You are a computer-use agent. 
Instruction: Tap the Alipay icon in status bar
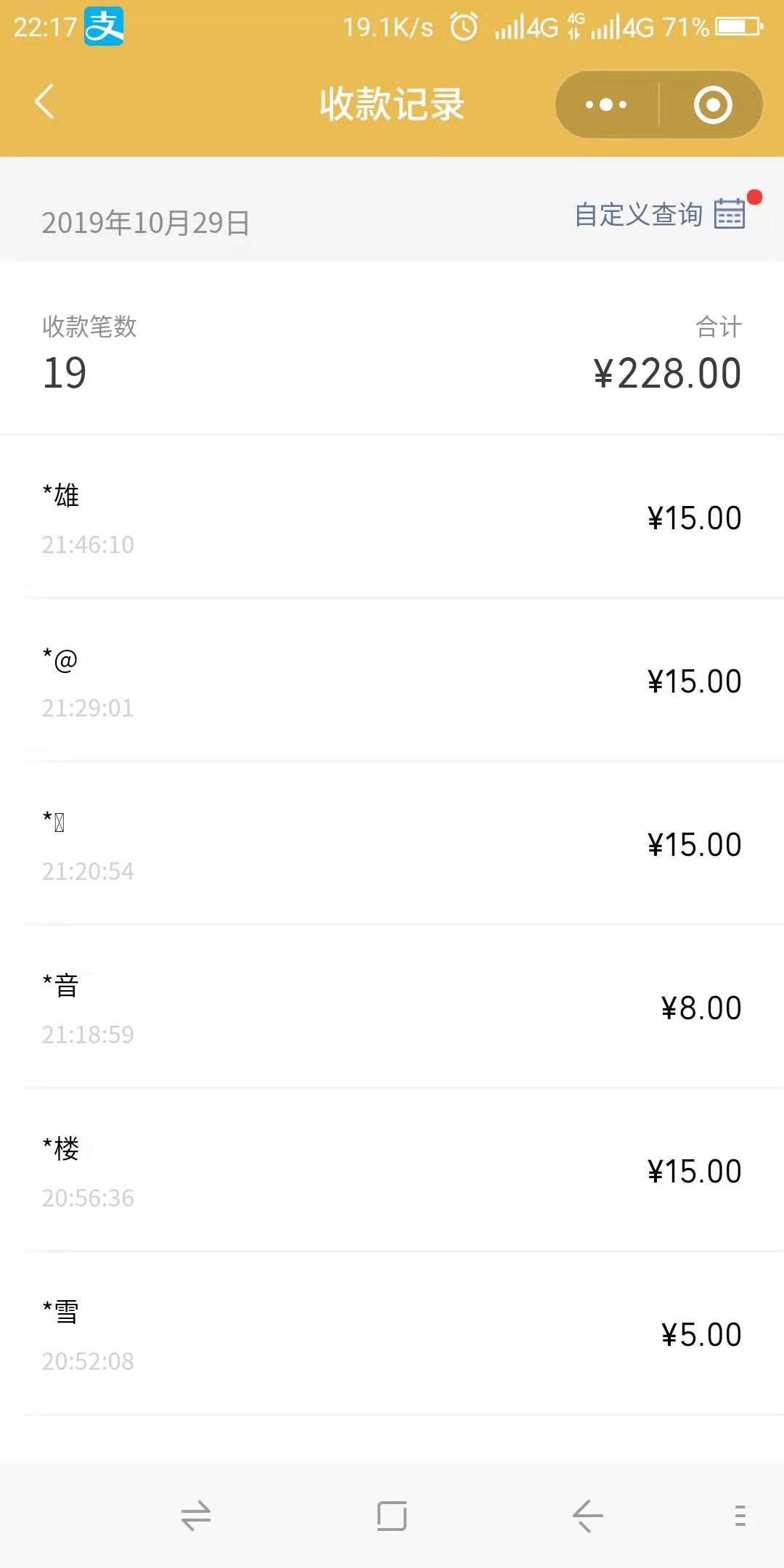click(x=104, y=26)
